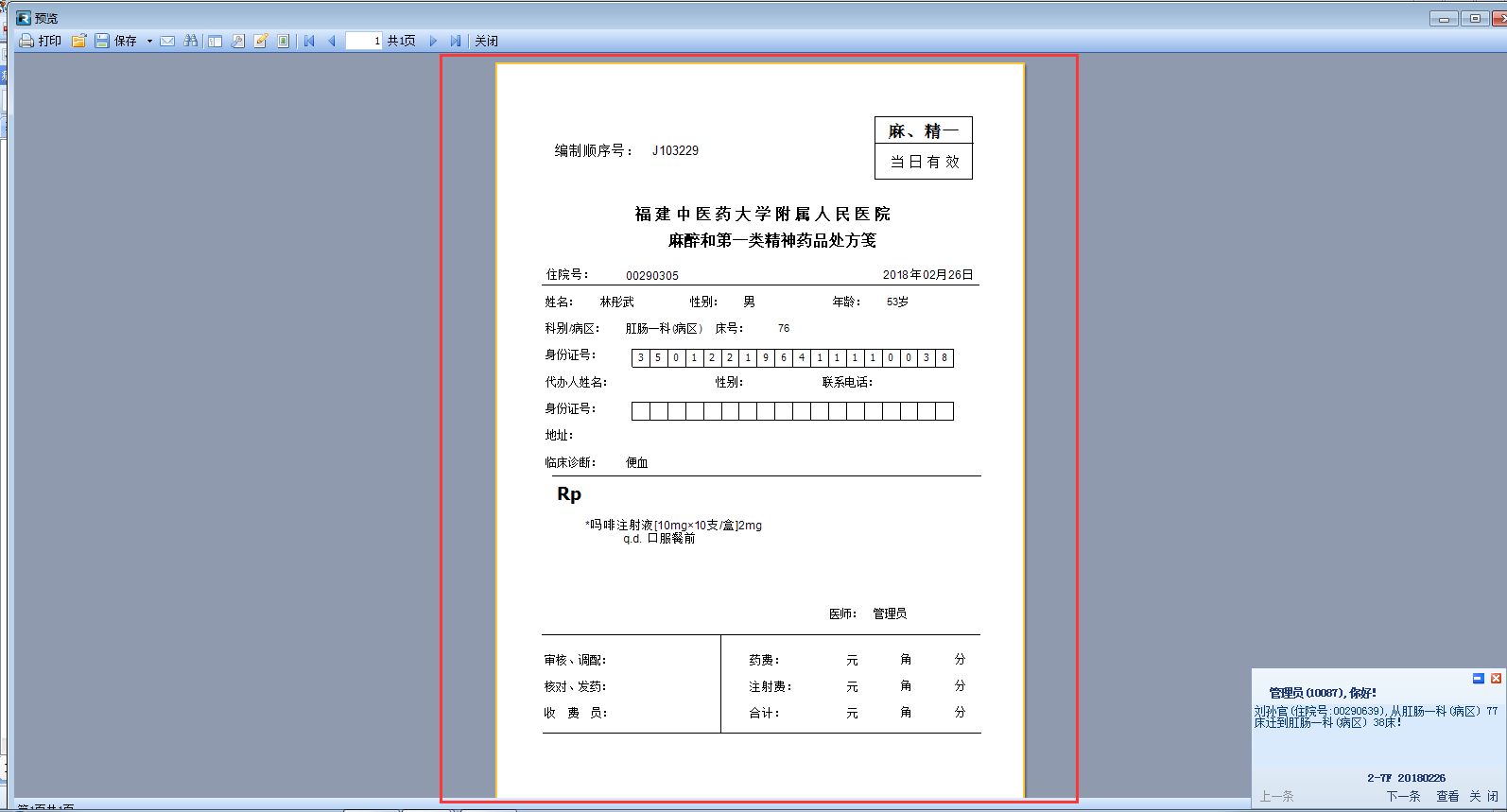This screenshot has height=812, width=1507.
Task: Open page settings via the wrench icon
Action: point(238,41)
